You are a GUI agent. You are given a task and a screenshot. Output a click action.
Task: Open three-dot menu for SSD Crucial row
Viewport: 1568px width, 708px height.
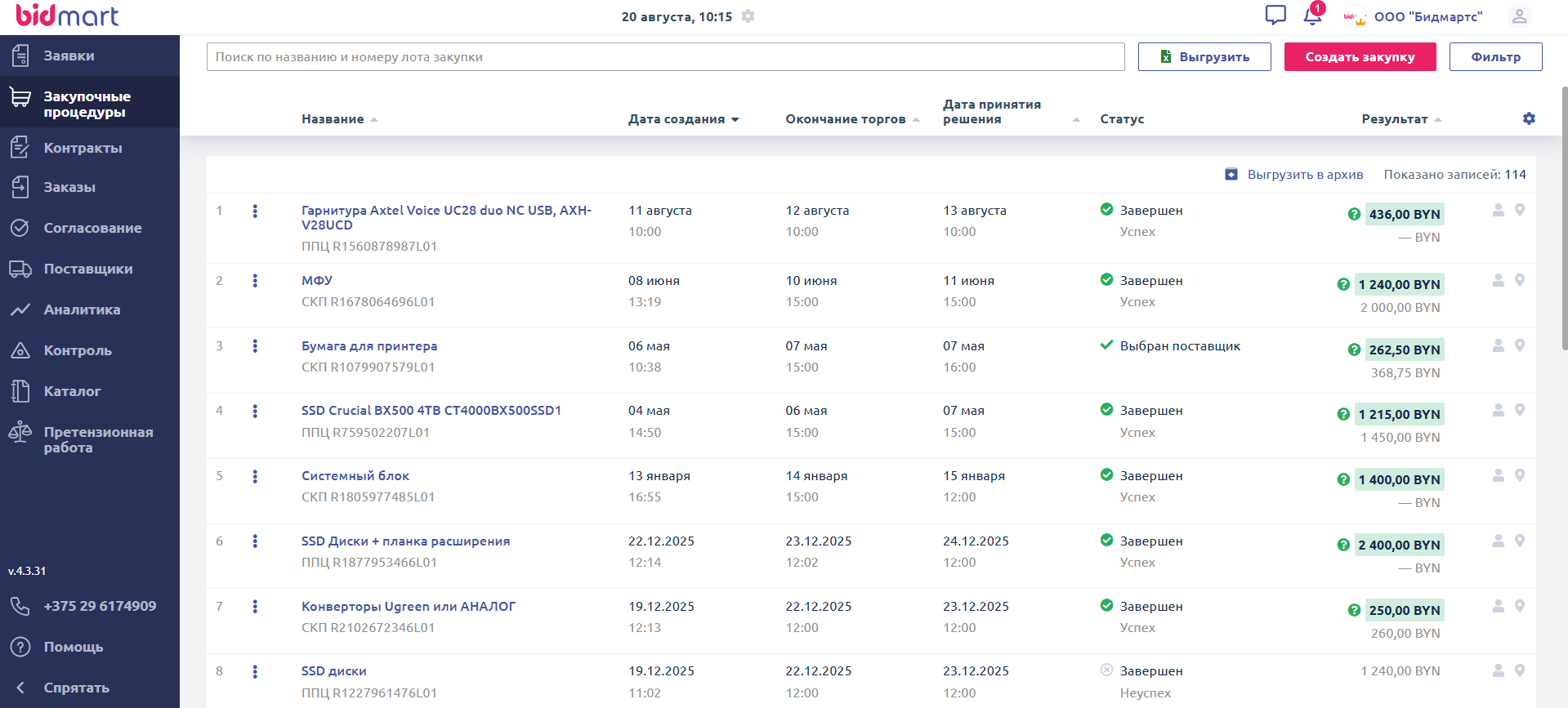click(255, 411)
